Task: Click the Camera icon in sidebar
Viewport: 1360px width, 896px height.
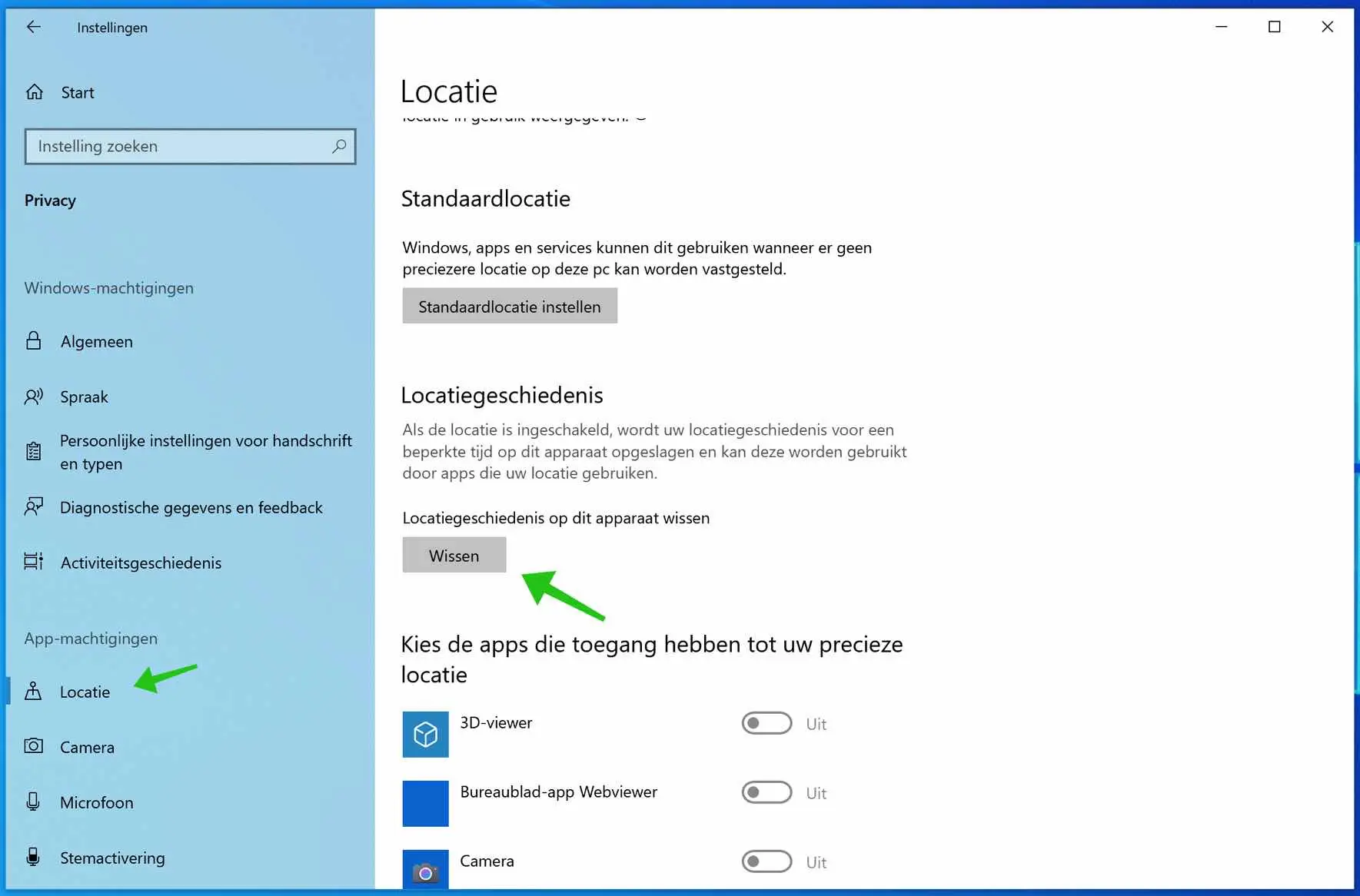Action: click(34, 746)
